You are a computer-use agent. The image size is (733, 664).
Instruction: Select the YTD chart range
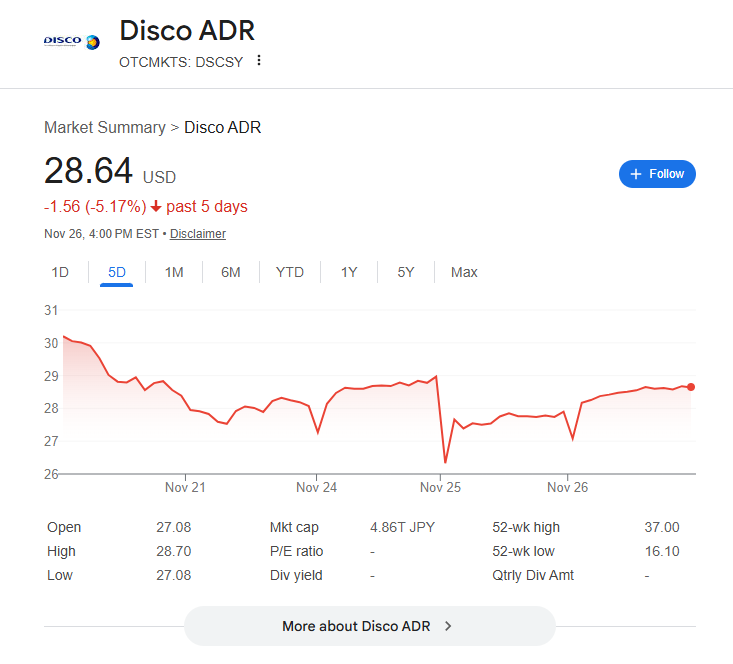tap(289, 272)
